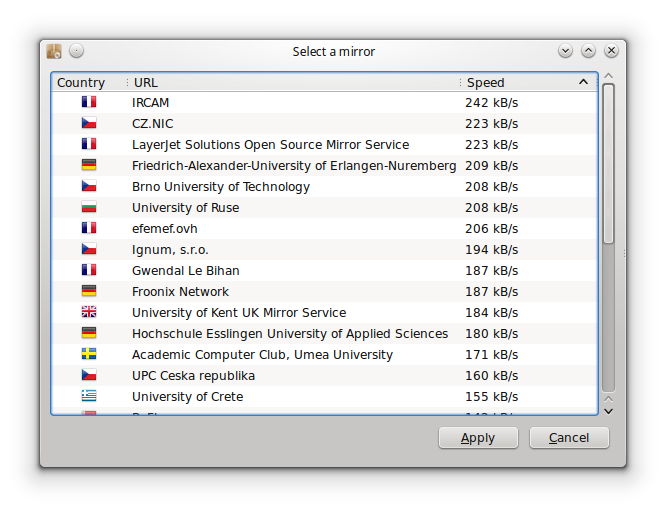Select the Gwendal Le Bihan mirror
The height and width of the screenshot is (507, 666).
coord(325,270)
